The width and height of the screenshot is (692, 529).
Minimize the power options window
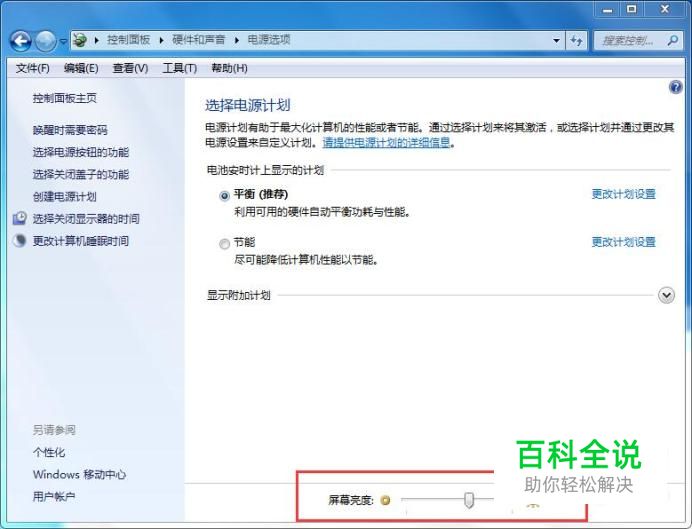pyautogui.click(x=607, y=9)
